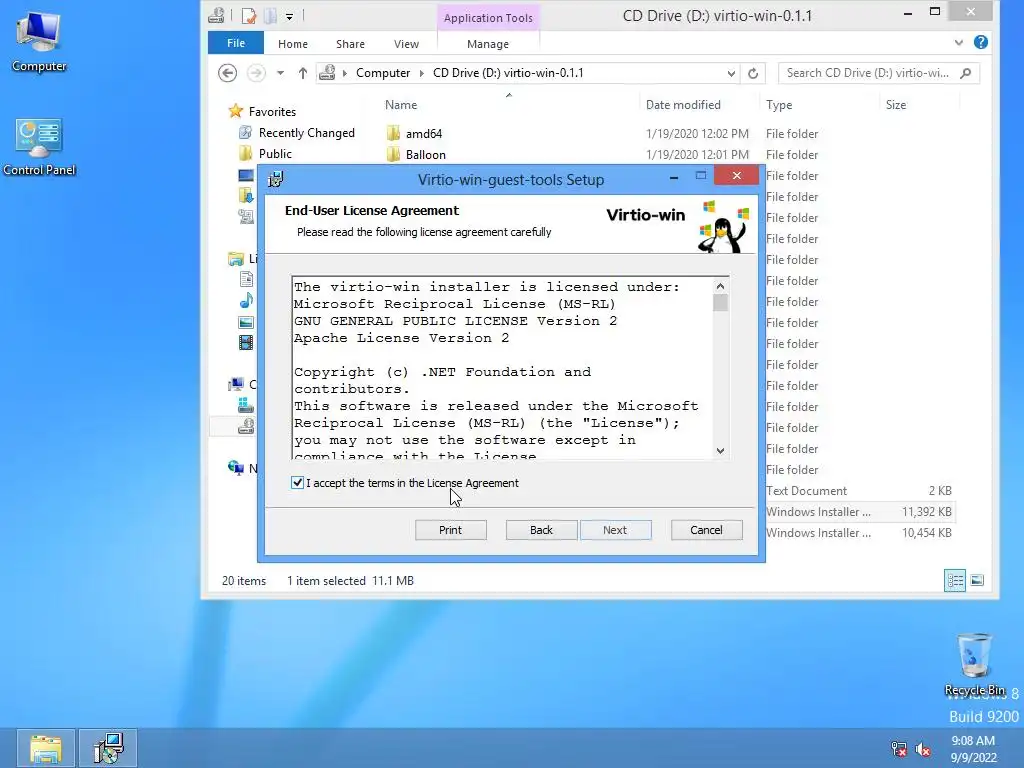Click the New Folder quick access icon
The image size is (1024, 768).
(x=270, y=16)
